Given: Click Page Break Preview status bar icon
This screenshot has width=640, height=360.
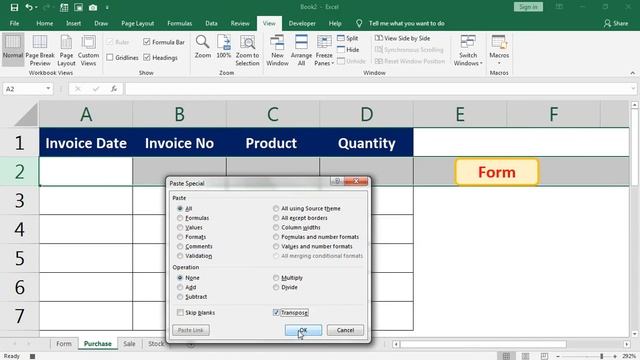Looking at the screenshot, I should coord(544,356).
